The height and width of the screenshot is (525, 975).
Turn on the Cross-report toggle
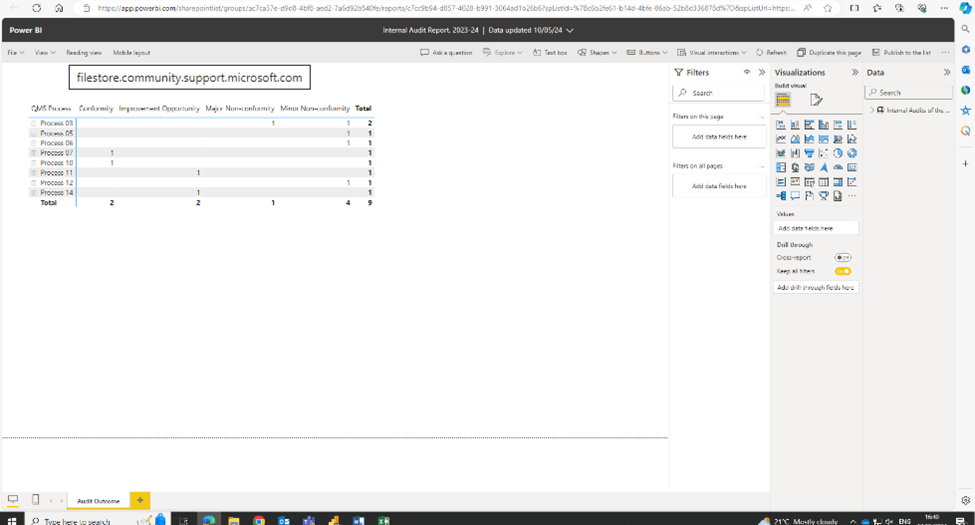point(843,258)
